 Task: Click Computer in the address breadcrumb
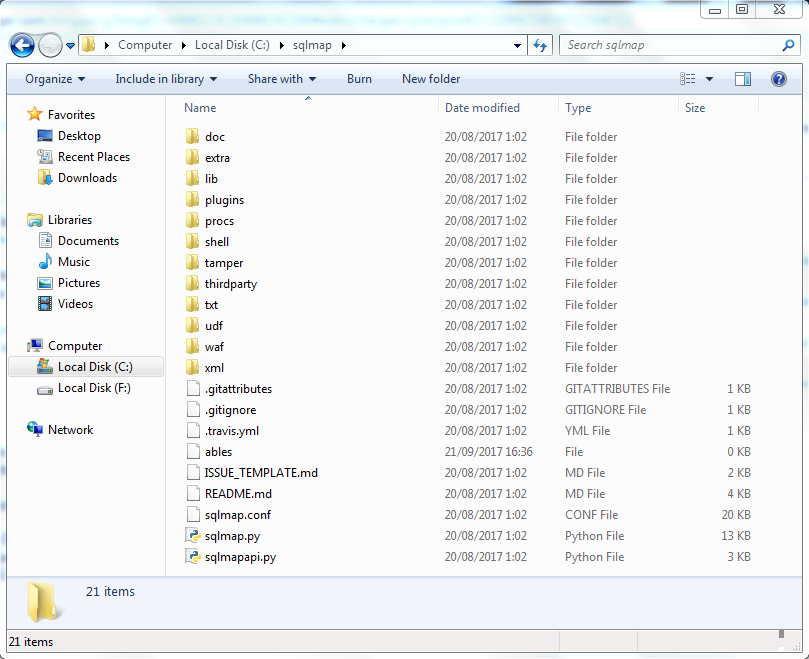[x=146, y=45]
